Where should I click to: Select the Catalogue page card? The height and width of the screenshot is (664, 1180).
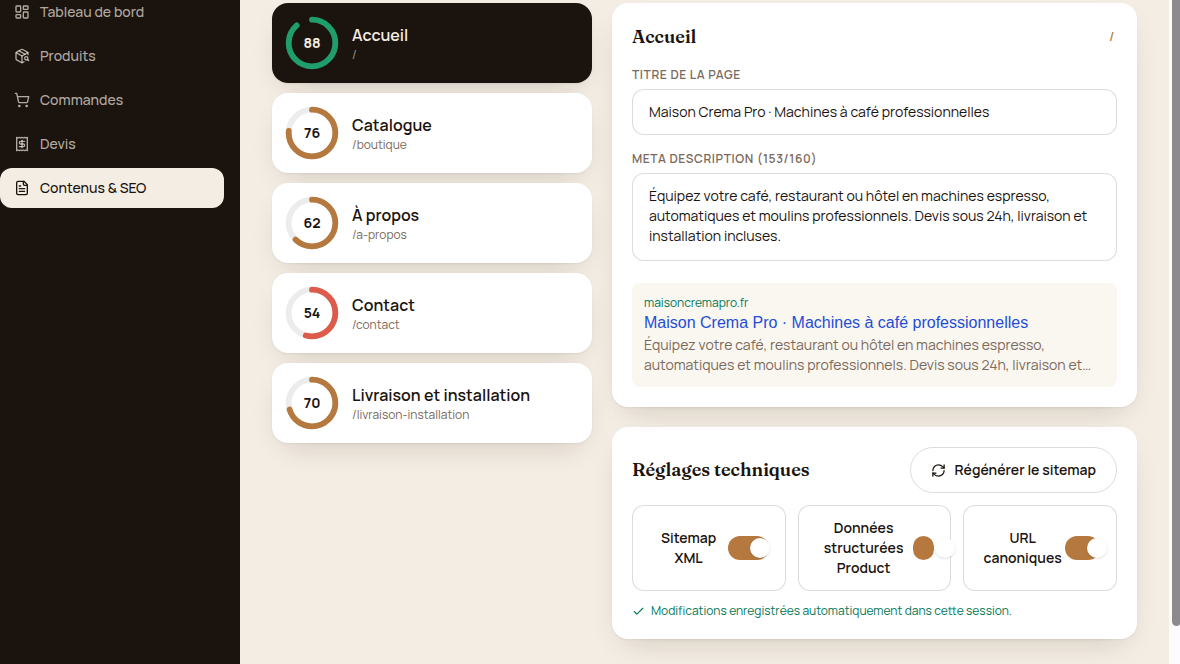tap(432, 133)
